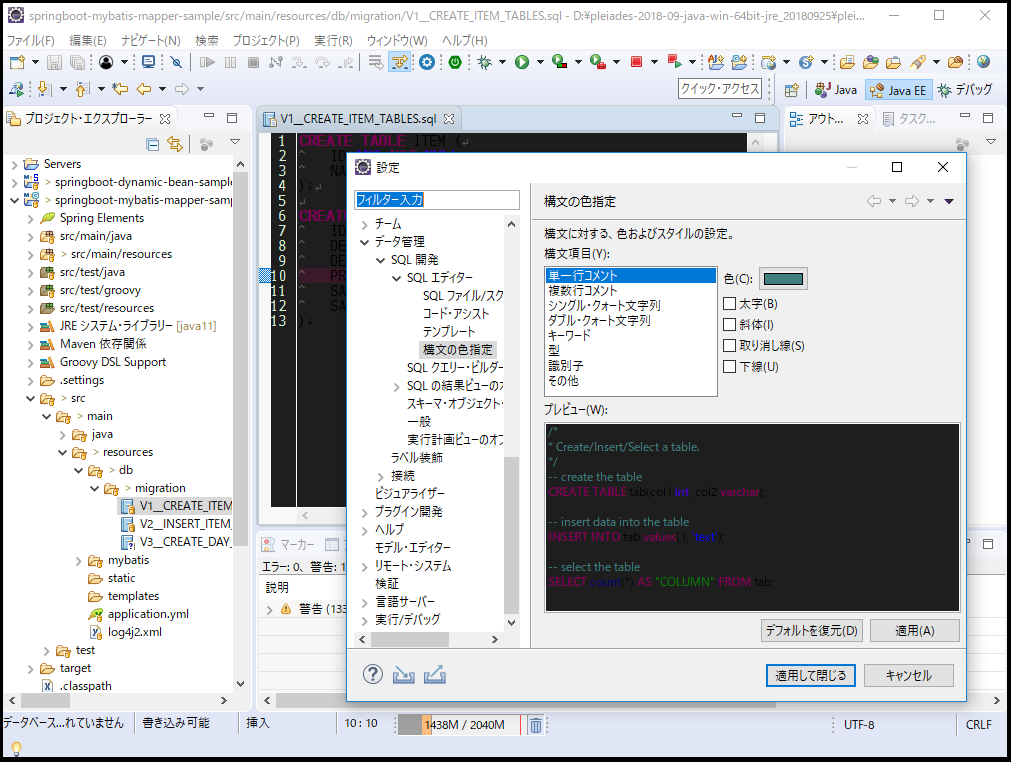Click the help question mark icon

[x=373, y=674]
